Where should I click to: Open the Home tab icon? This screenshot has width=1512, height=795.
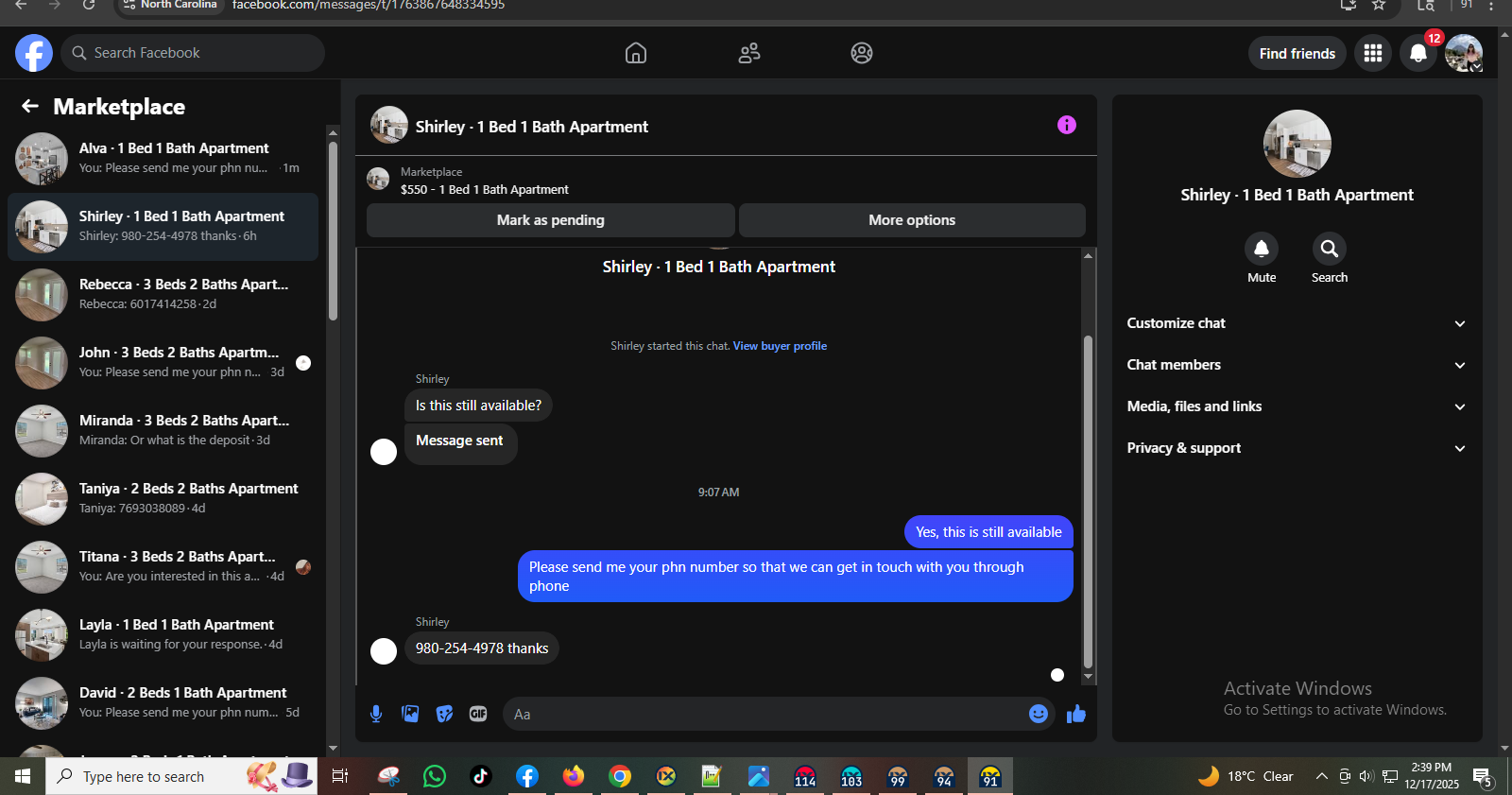[636, 53]
